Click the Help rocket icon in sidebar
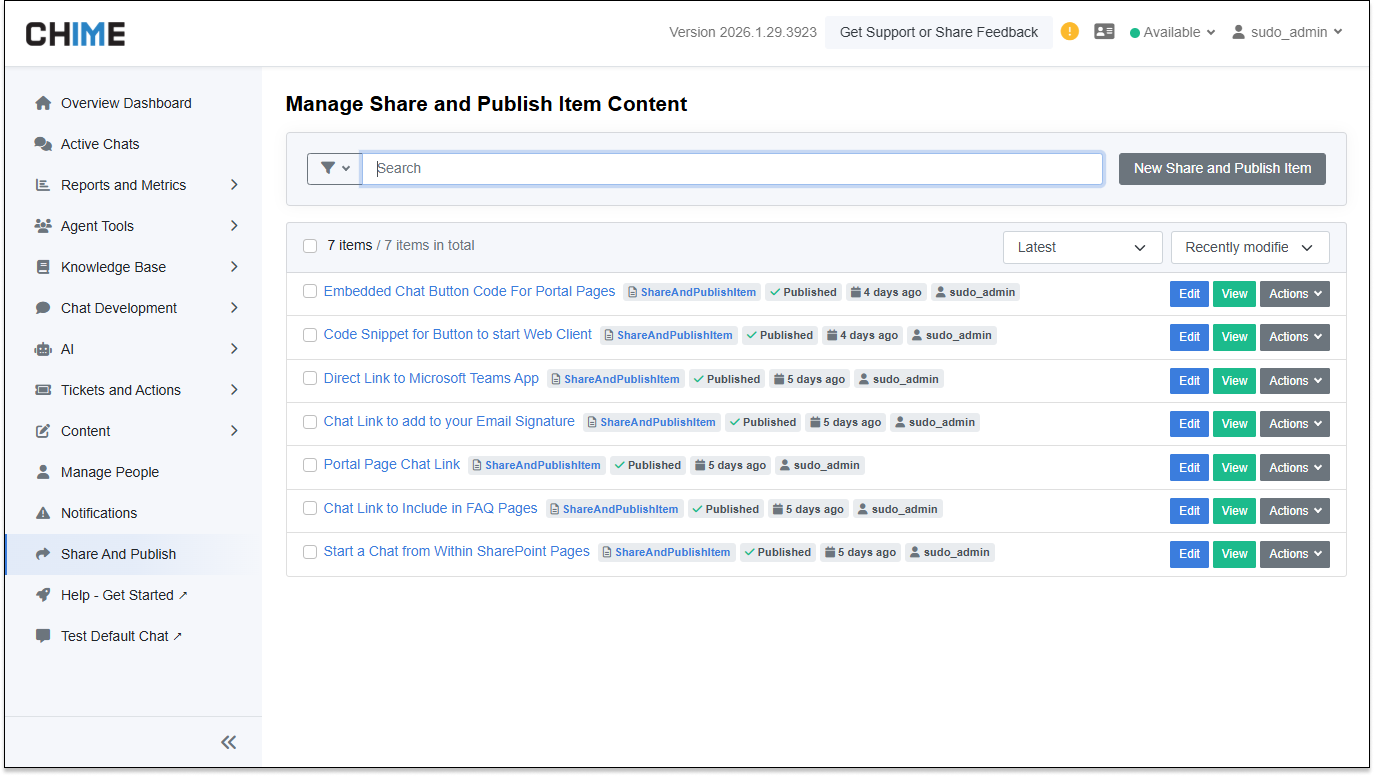The image size is (1374, 776). coord(43,595)
